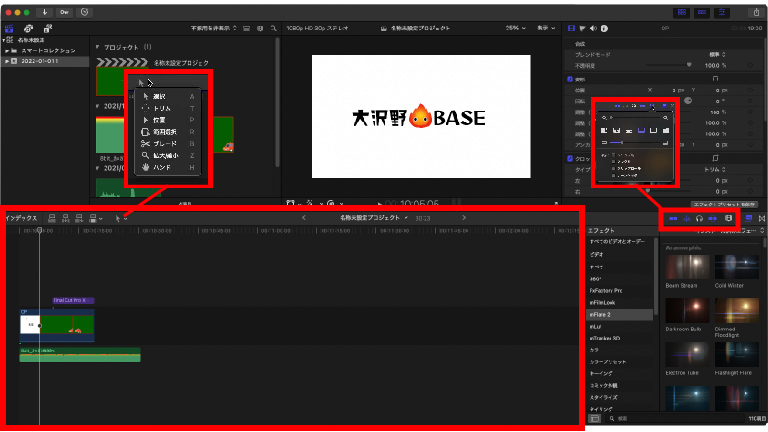
Task: Click the effects browser search field
Action: pyautogui.click(x=675, y=418)
